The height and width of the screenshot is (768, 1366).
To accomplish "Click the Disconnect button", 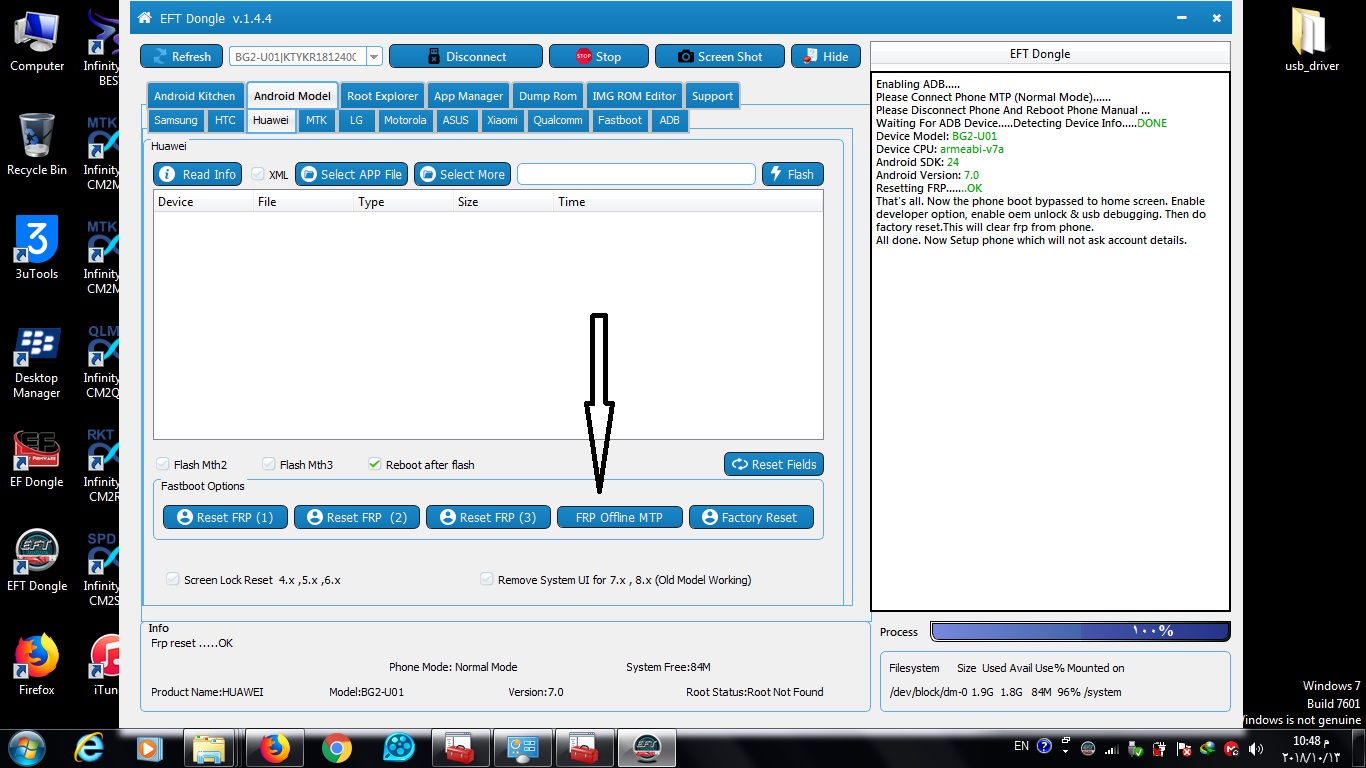I will [466, 57].
